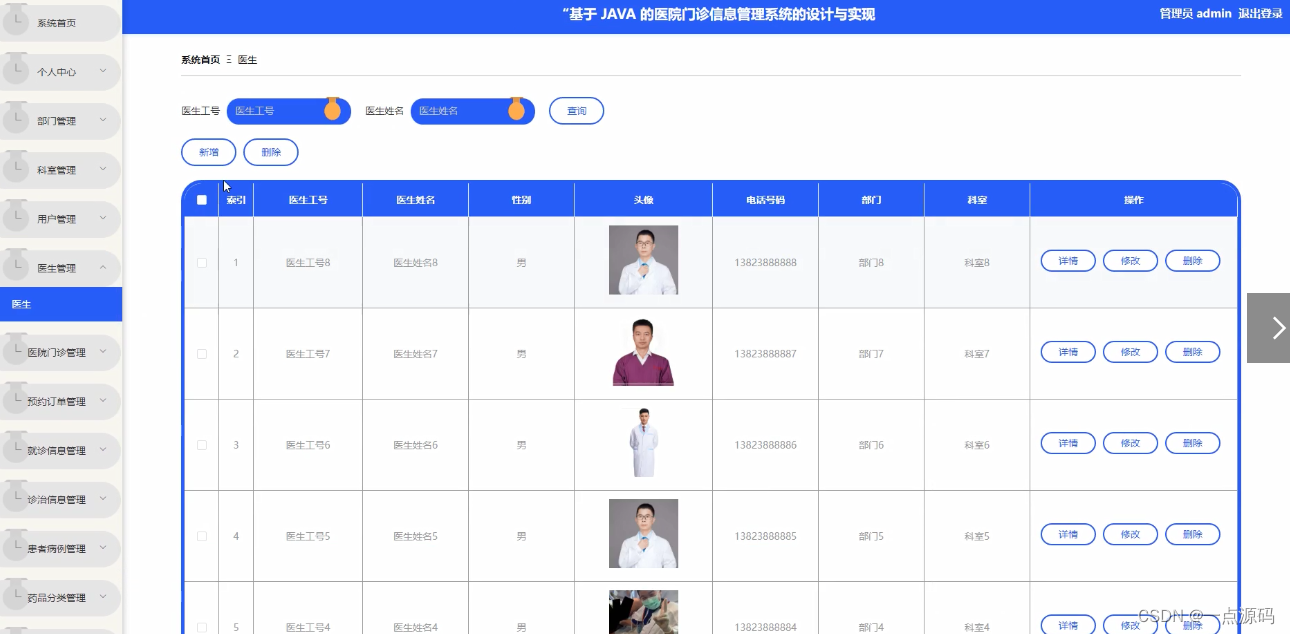1290x634 pixels.
Task: Click 修改 for 医生工号7 row
Action: (1130, 352)
